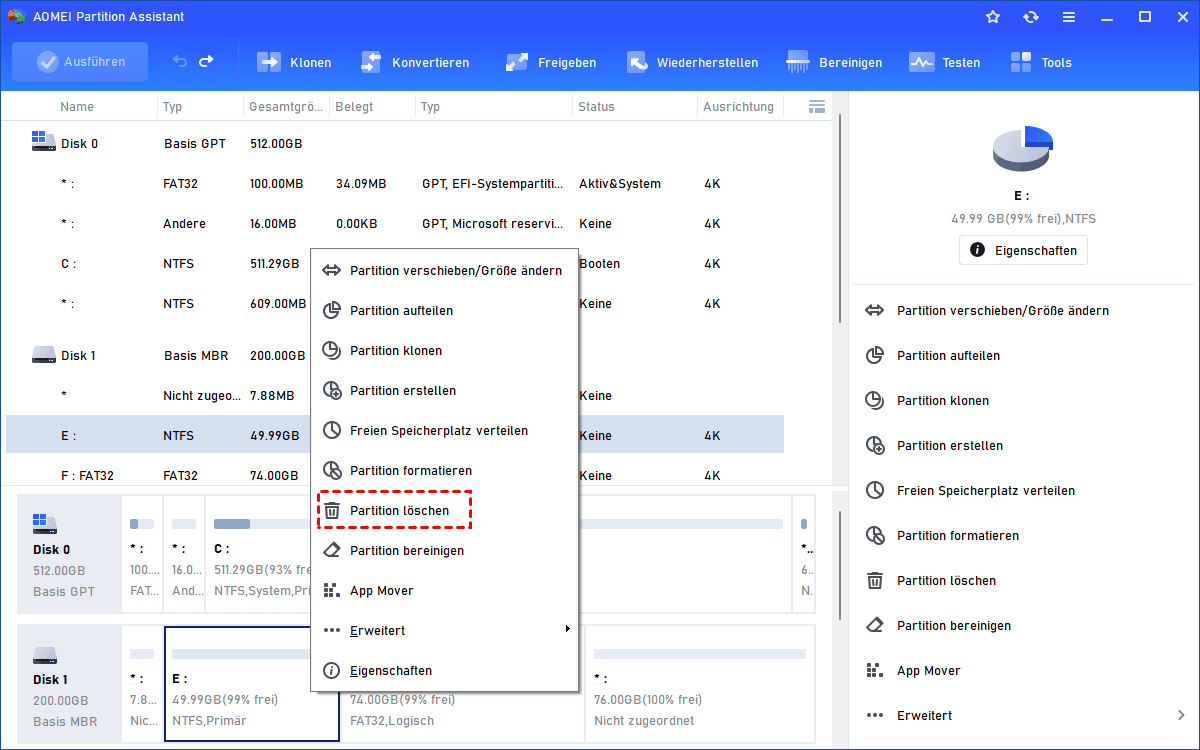The image size is (1200, 750).
Task: Select 100MB FAT partition block on Disk 0
Action: pos(141,553)
